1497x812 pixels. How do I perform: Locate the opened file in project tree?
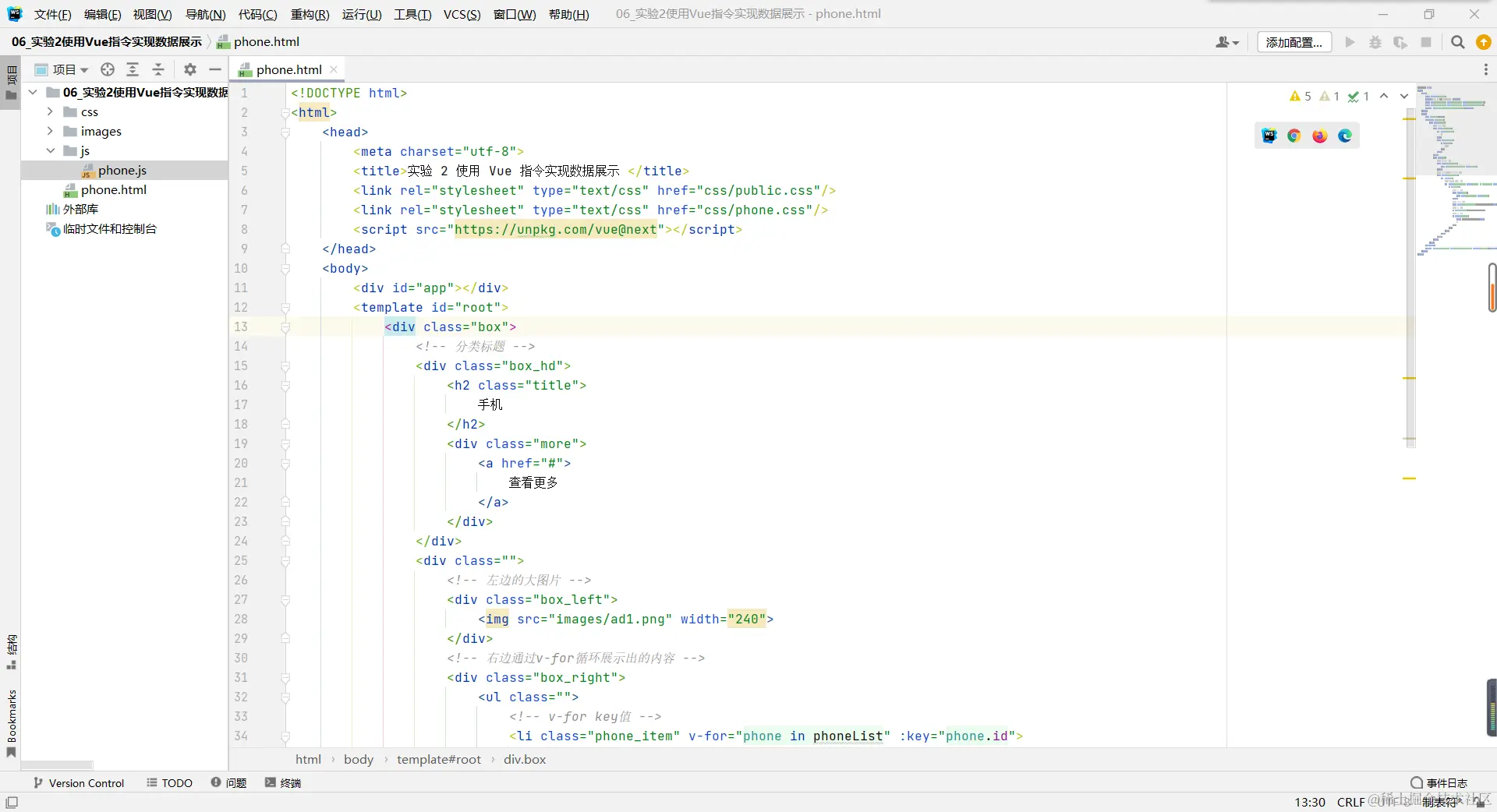coord(108,69)
